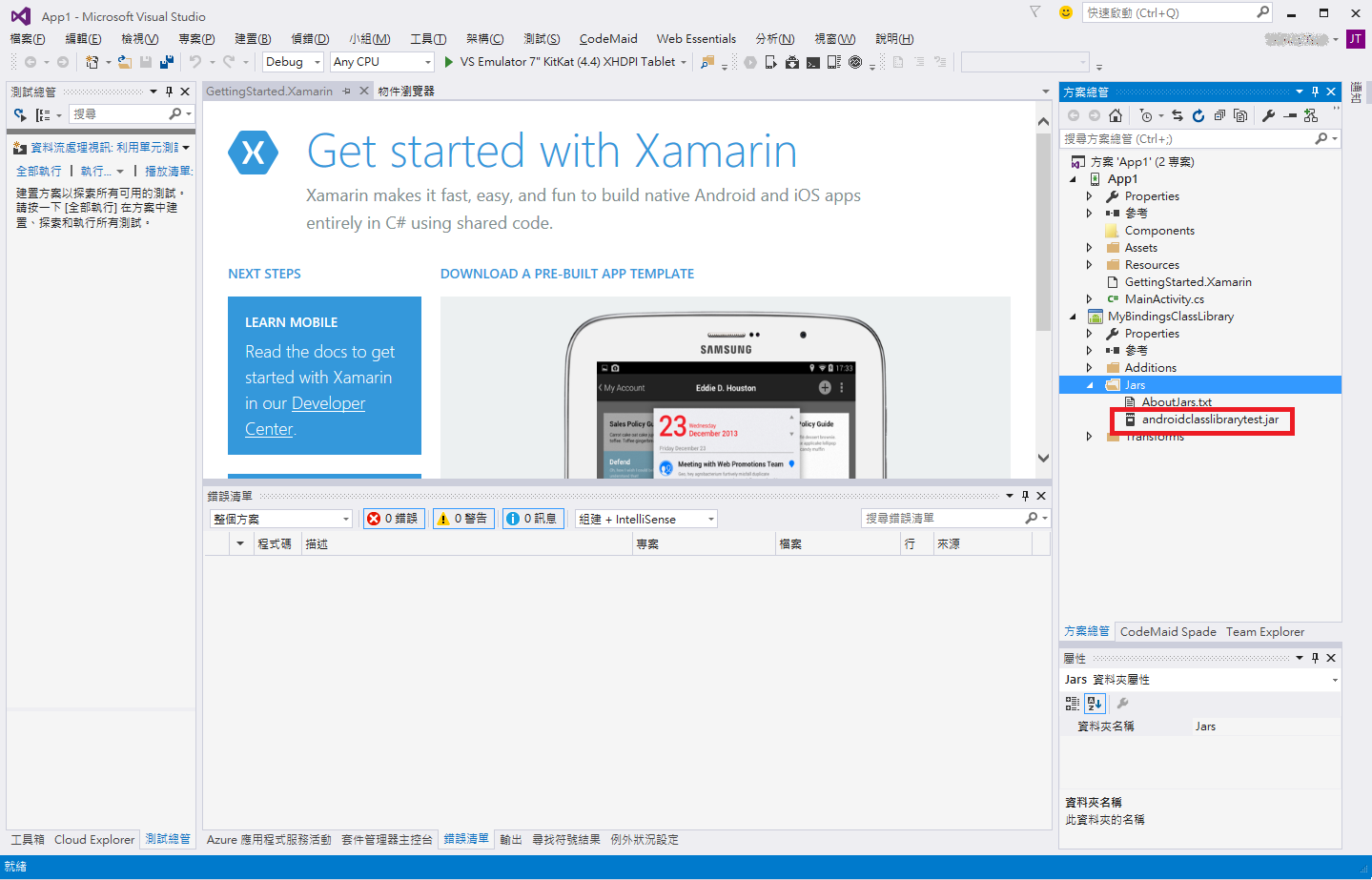Collapse the Jars folder
Screen dimensions: 1372x880
pos(1090,385)
